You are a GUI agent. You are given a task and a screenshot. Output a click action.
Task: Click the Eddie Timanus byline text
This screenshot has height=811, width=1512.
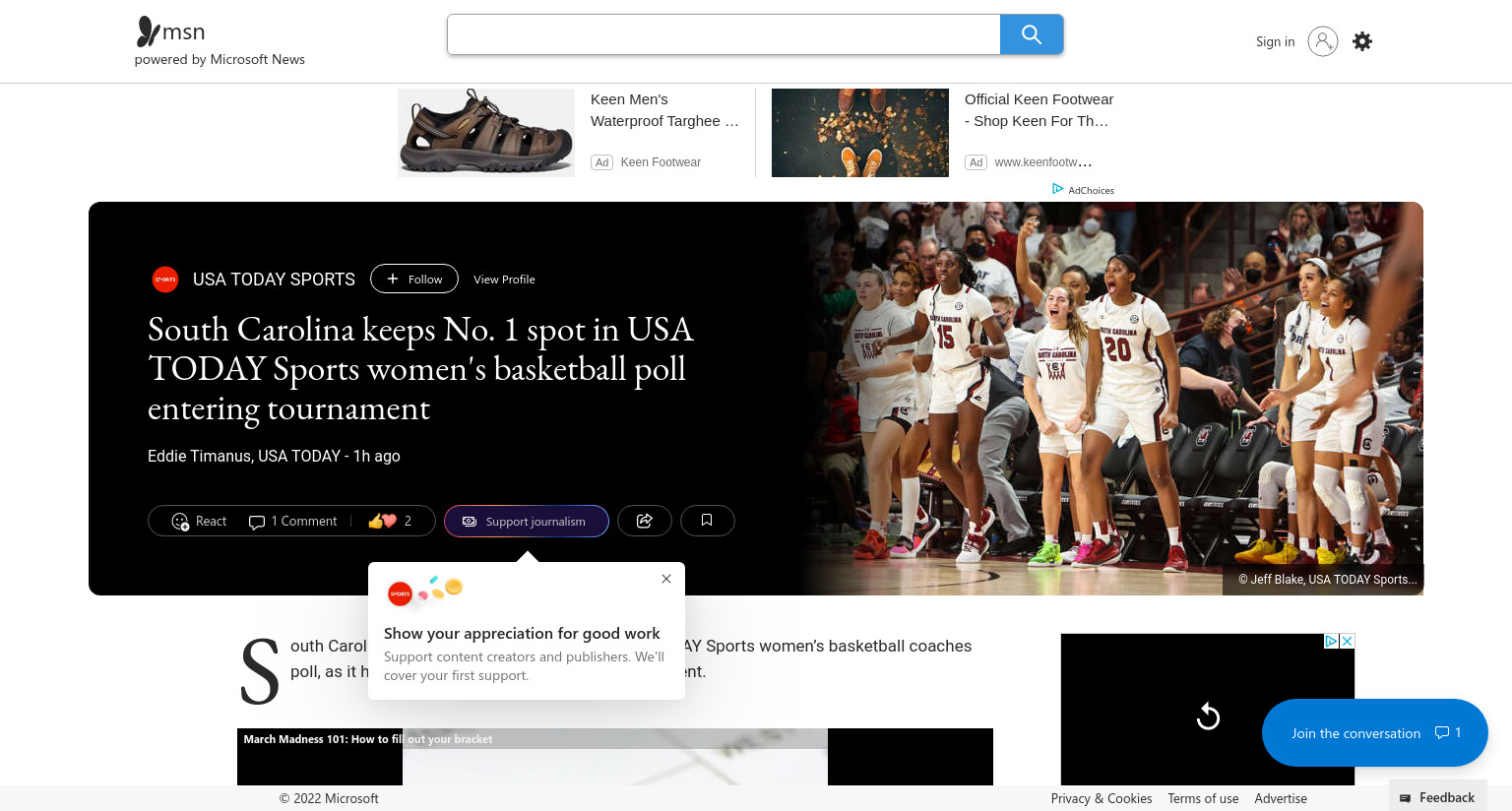274,456
